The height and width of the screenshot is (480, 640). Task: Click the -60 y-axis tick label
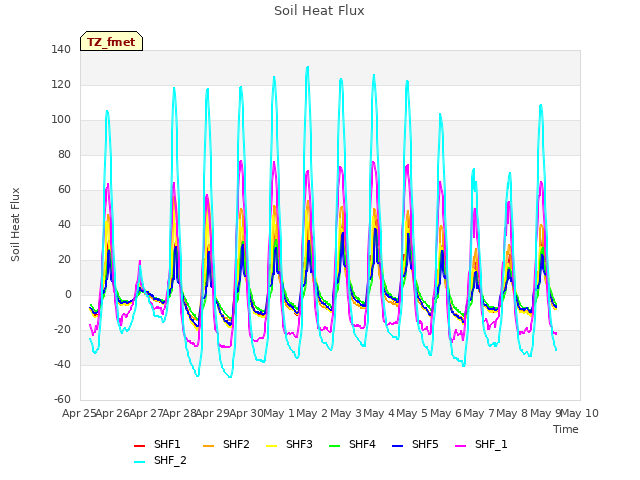pyautogui.click(x=62, y=400)
